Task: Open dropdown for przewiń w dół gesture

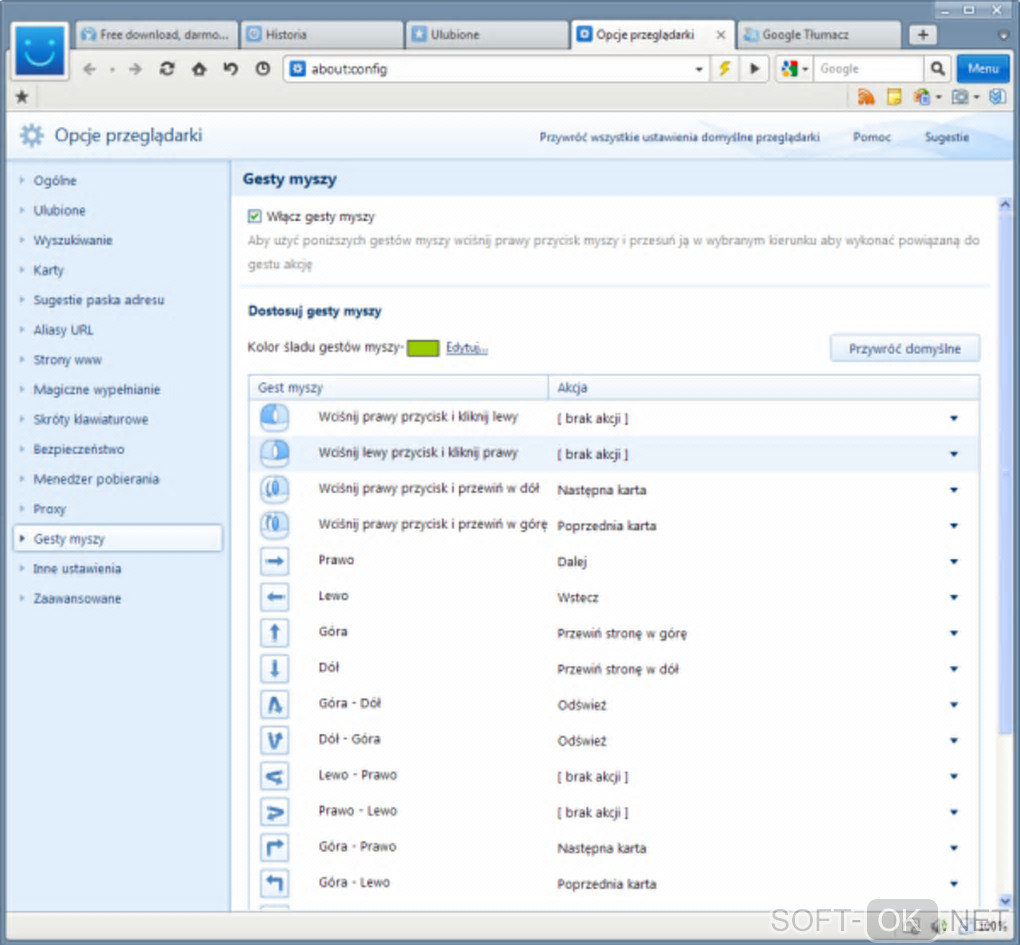Action: pos(954,490)
